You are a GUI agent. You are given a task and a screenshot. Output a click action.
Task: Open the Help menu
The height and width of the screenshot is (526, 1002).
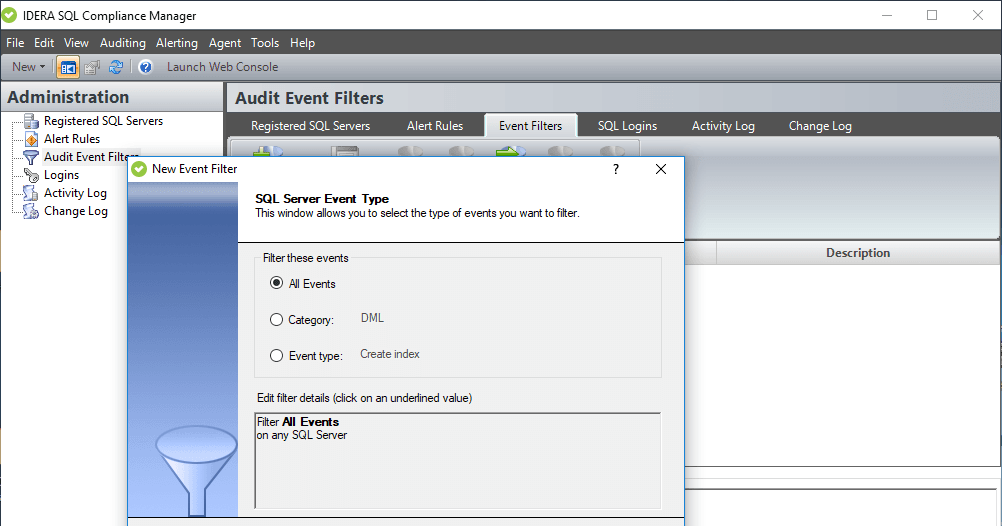pos(302,43)
